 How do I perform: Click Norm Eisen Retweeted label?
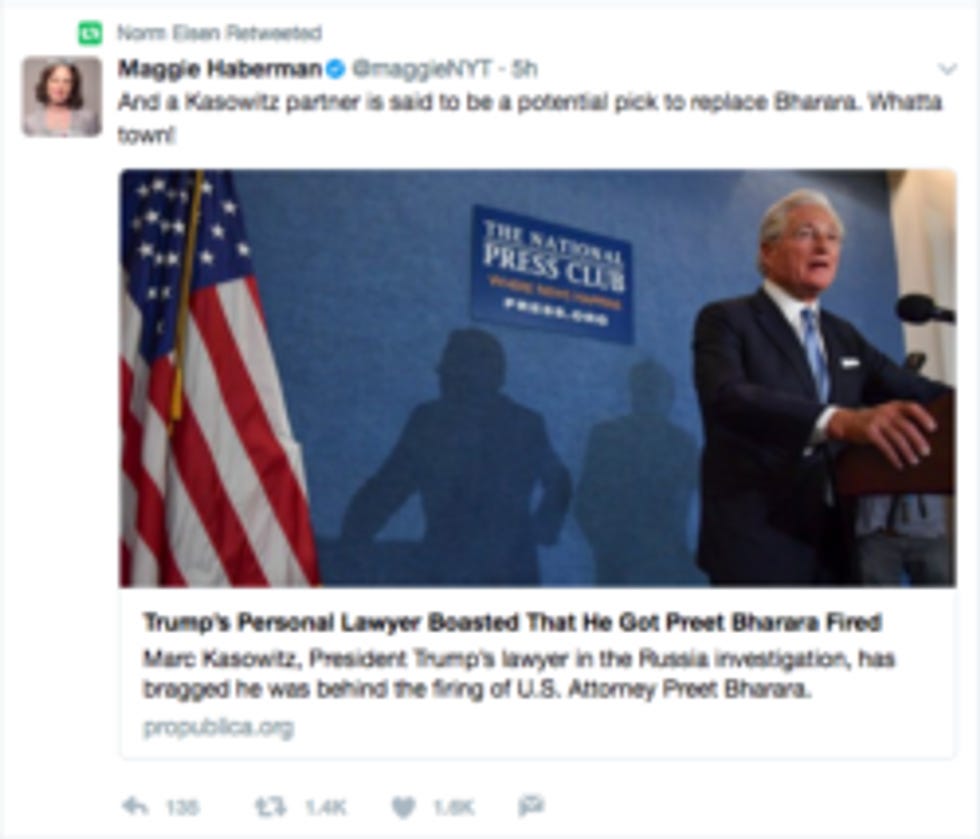tap(219, 33)
